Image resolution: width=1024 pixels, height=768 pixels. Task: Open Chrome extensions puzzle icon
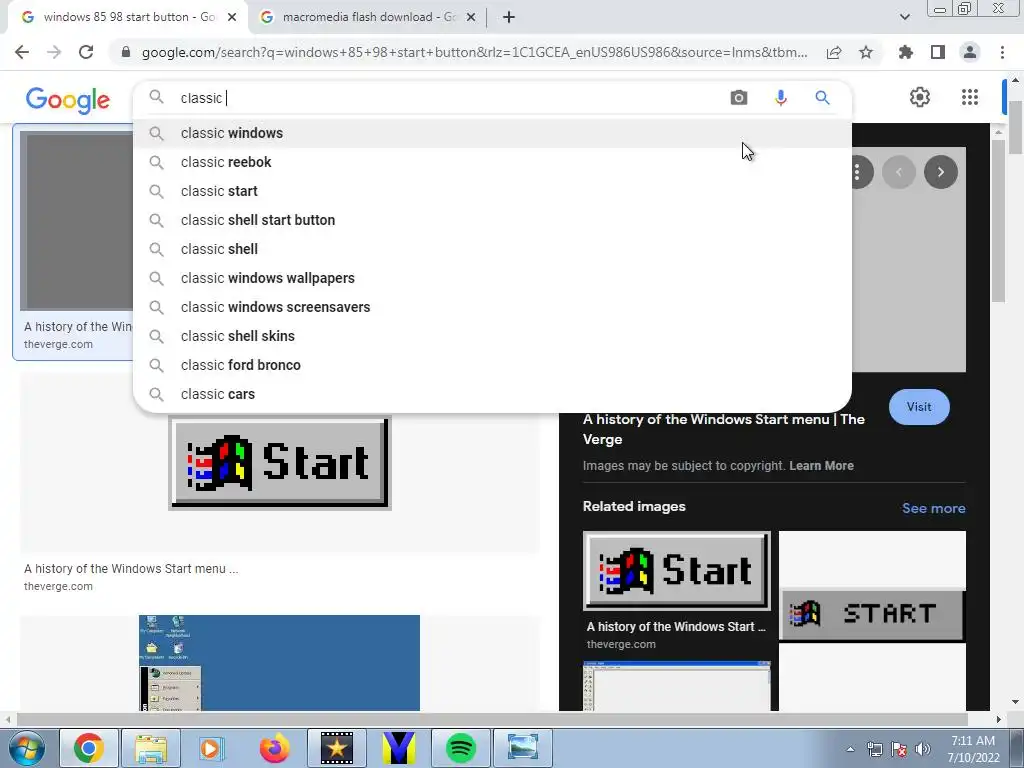906,52
